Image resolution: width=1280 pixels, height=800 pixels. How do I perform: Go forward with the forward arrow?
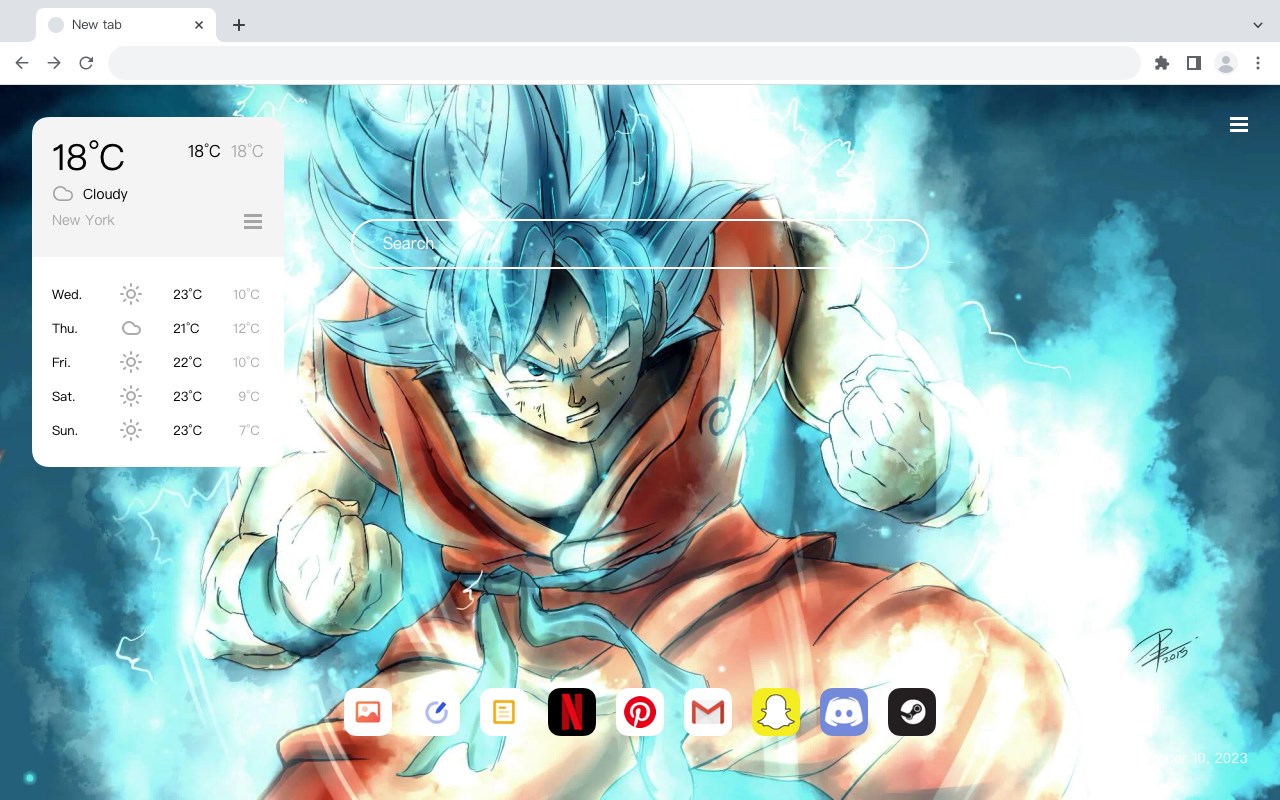point(54,63)
